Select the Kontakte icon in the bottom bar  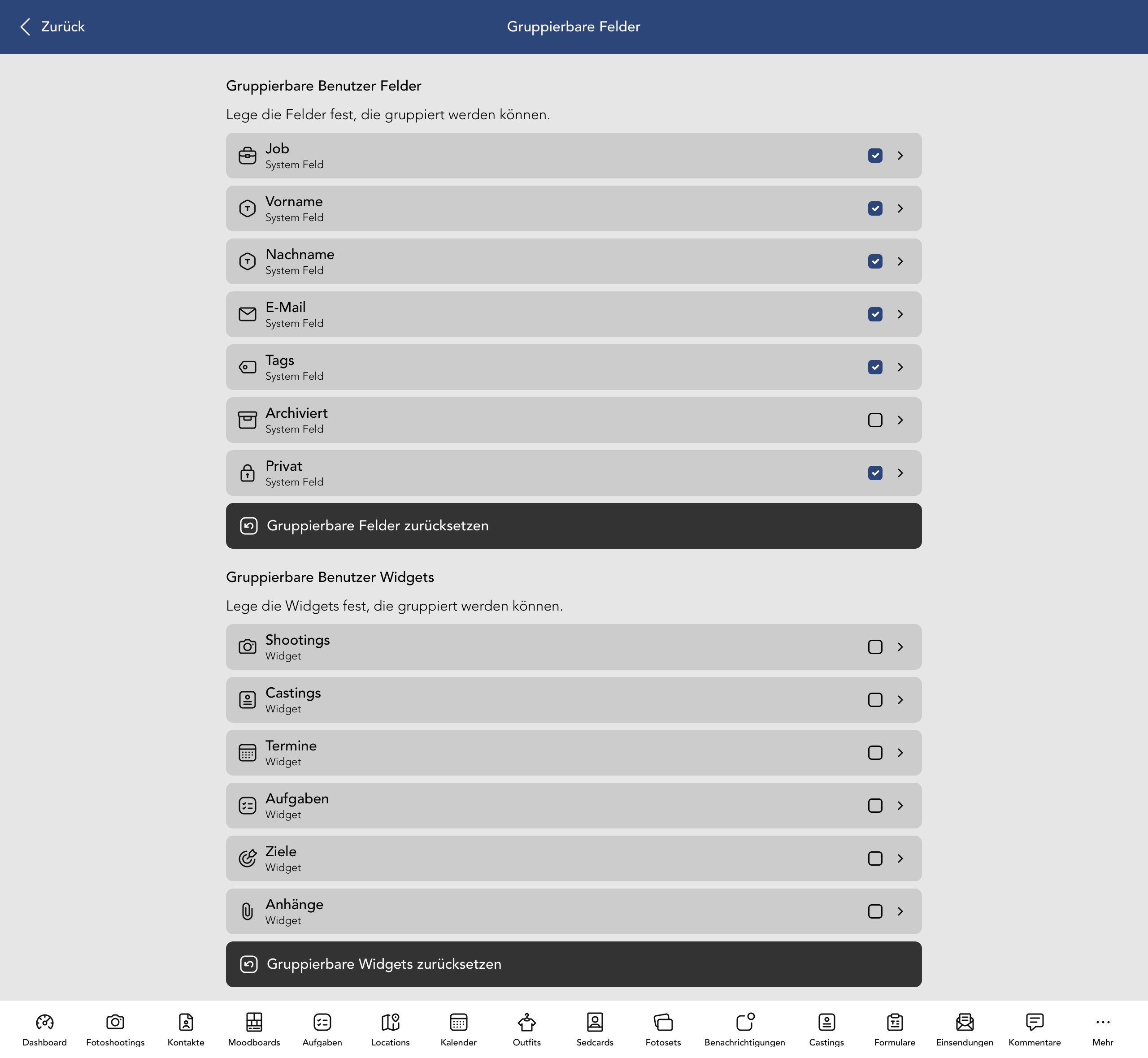185,1028
